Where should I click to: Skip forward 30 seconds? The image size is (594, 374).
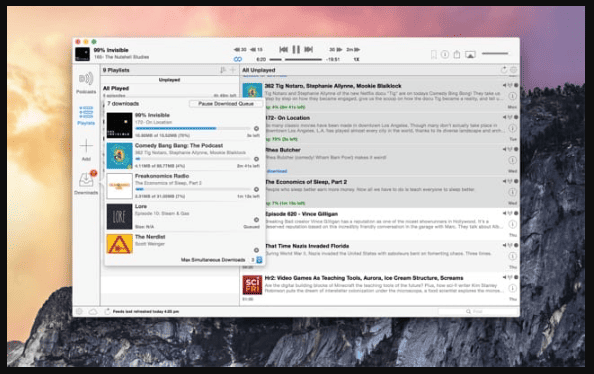click(335, 50)
